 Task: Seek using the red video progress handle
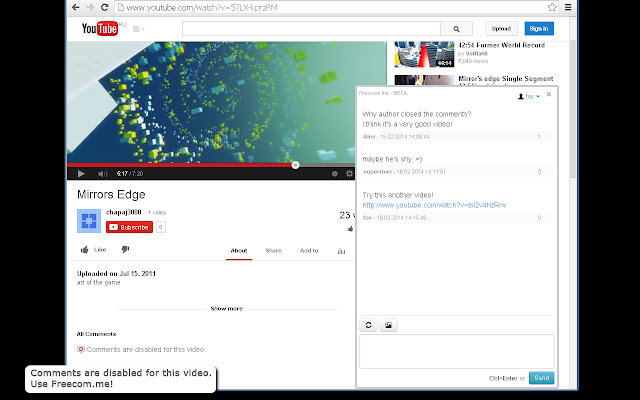click(295, 165)
